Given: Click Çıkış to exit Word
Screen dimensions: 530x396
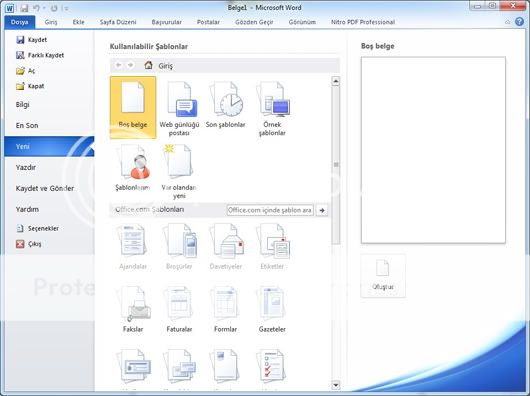Looking at the screenshot, I should coord(29,244).
